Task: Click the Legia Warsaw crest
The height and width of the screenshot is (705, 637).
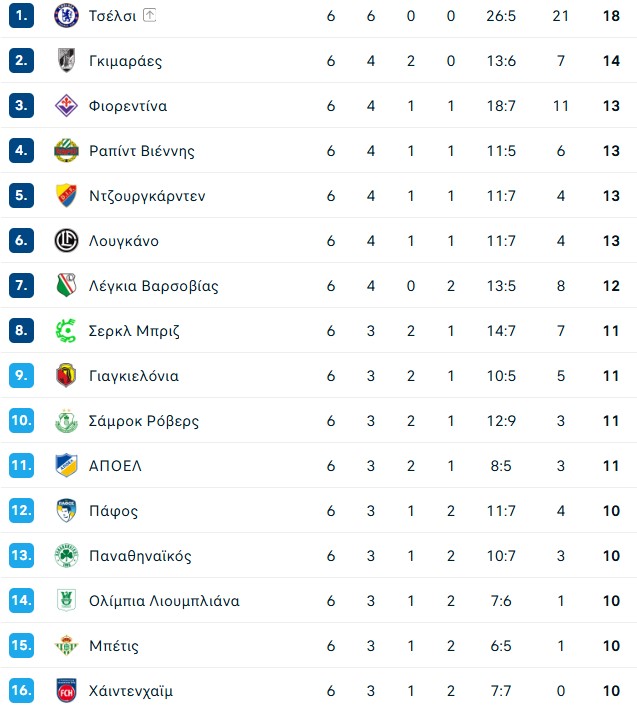Action: pyautogui.click(x=66, y=286)
